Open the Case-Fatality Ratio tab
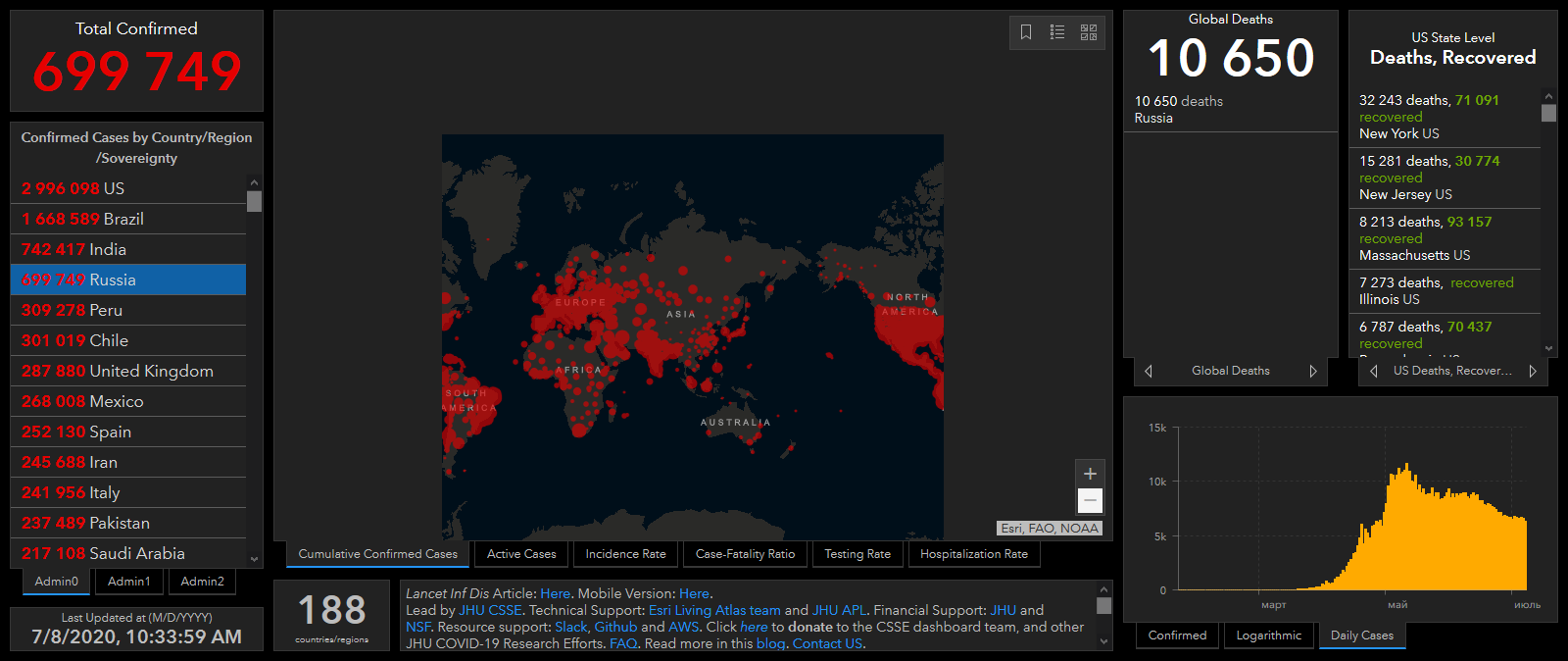Viewport: 1568px width, 661px height. coord(745,554)
